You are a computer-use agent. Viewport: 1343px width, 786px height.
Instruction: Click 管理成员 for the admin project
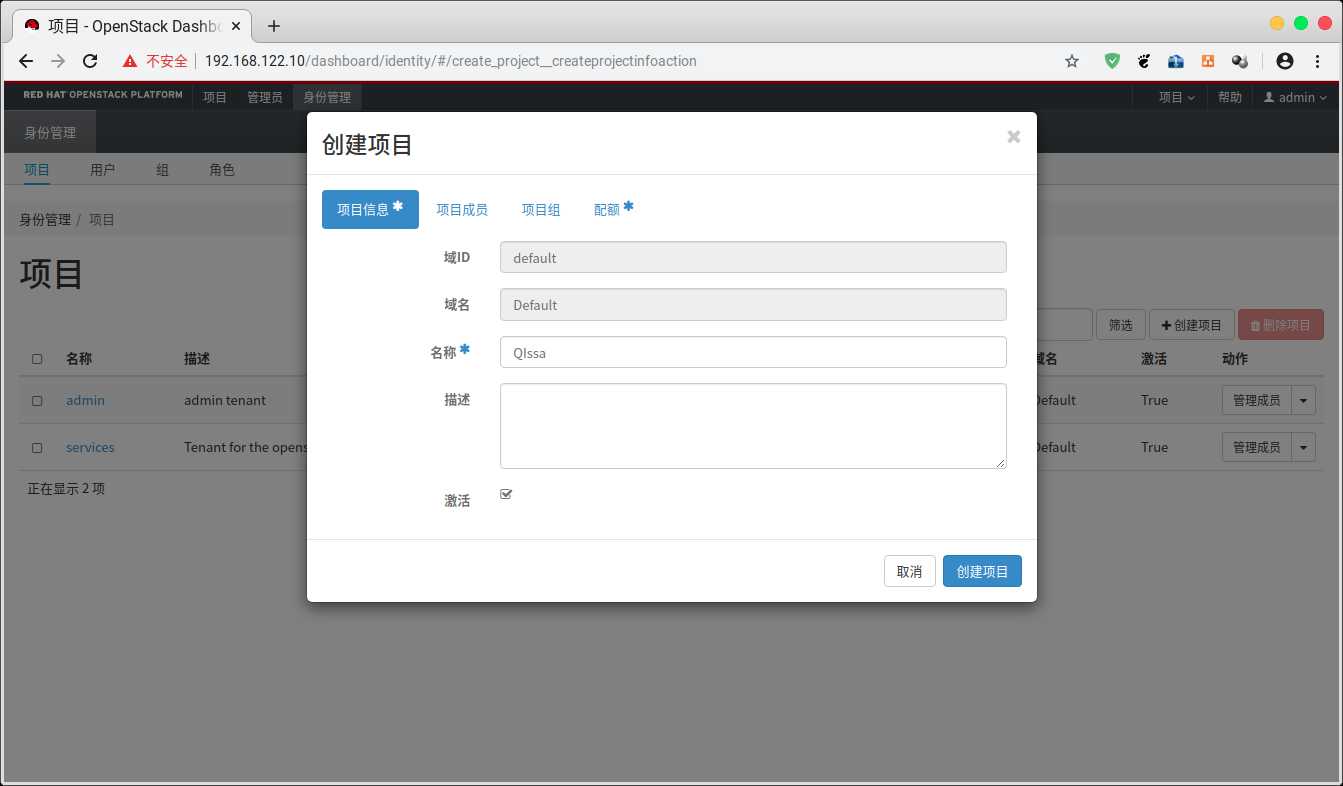pos(1256,400)
